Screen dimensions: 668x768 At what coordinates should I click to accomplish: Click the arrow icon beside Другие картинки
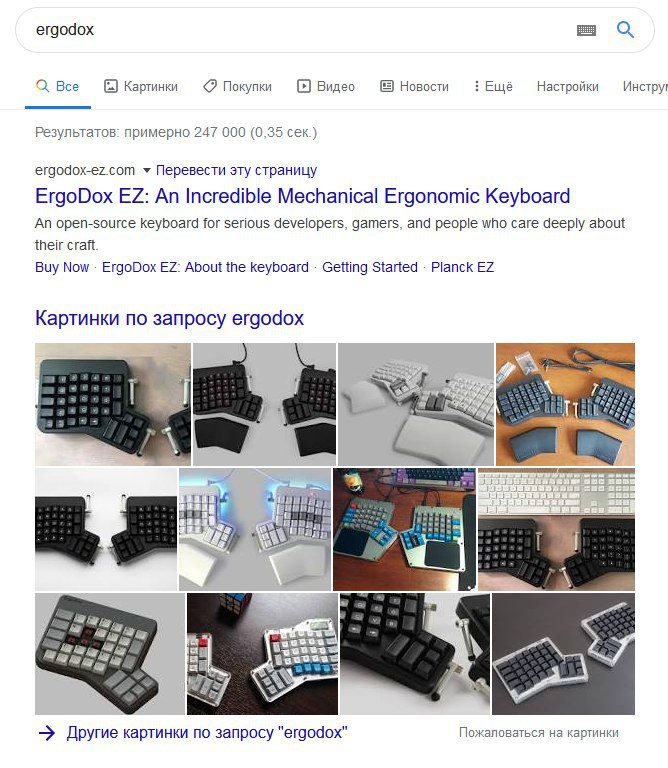coord(47,733)
